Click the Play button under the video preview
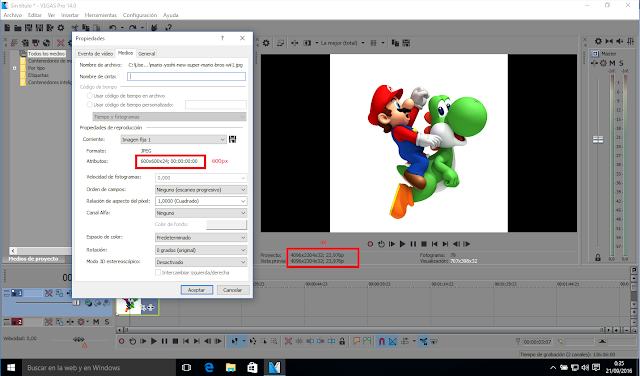 (402, 244)
